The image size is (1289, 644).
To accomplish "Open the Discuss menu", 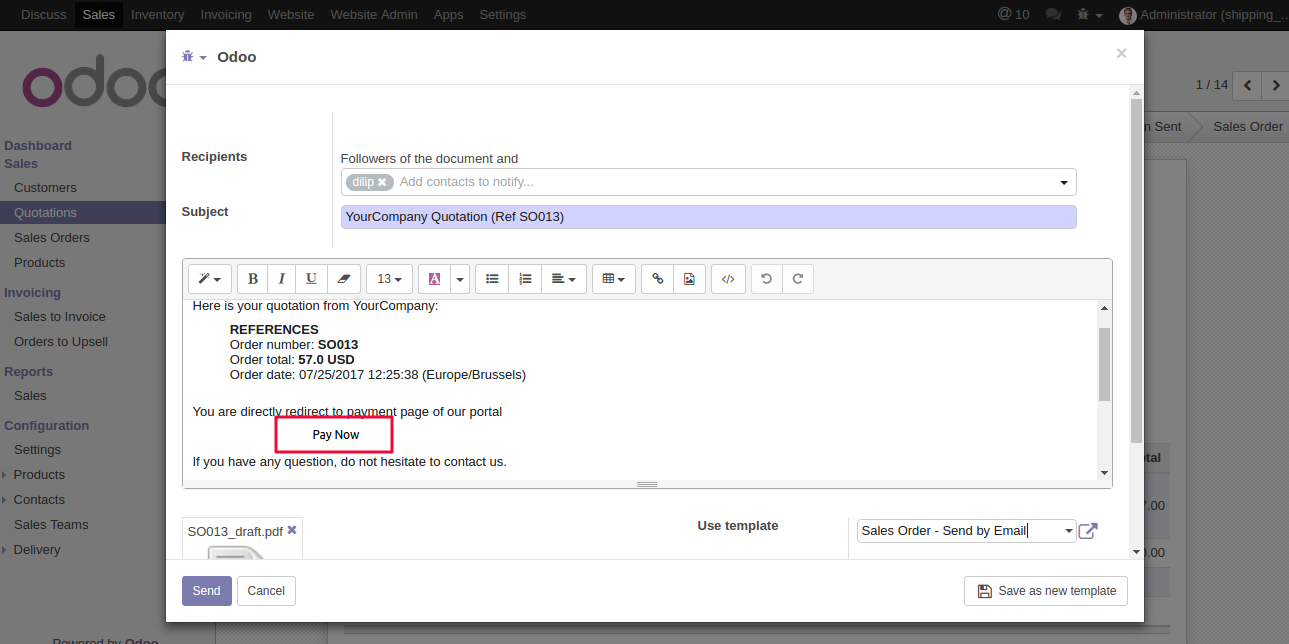I will click(43, 15).
